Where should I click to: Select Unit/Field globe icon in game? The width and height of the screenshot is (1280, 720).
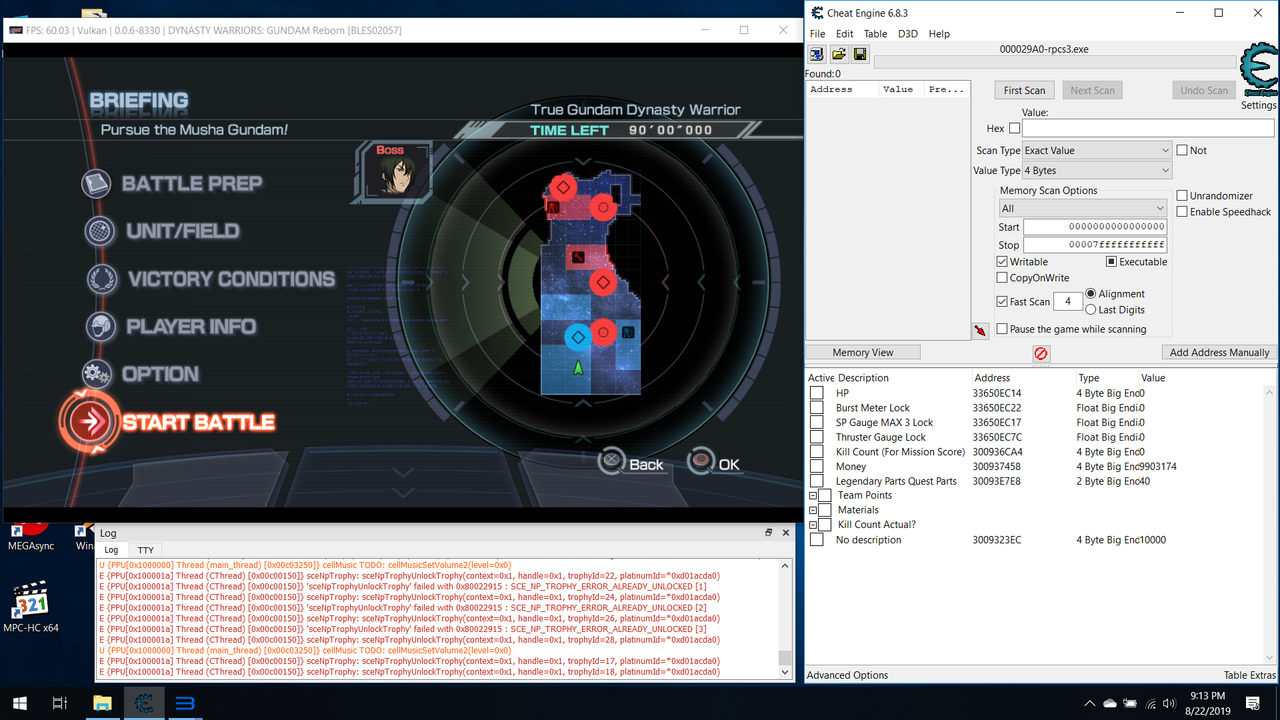(x=99, y=231)
